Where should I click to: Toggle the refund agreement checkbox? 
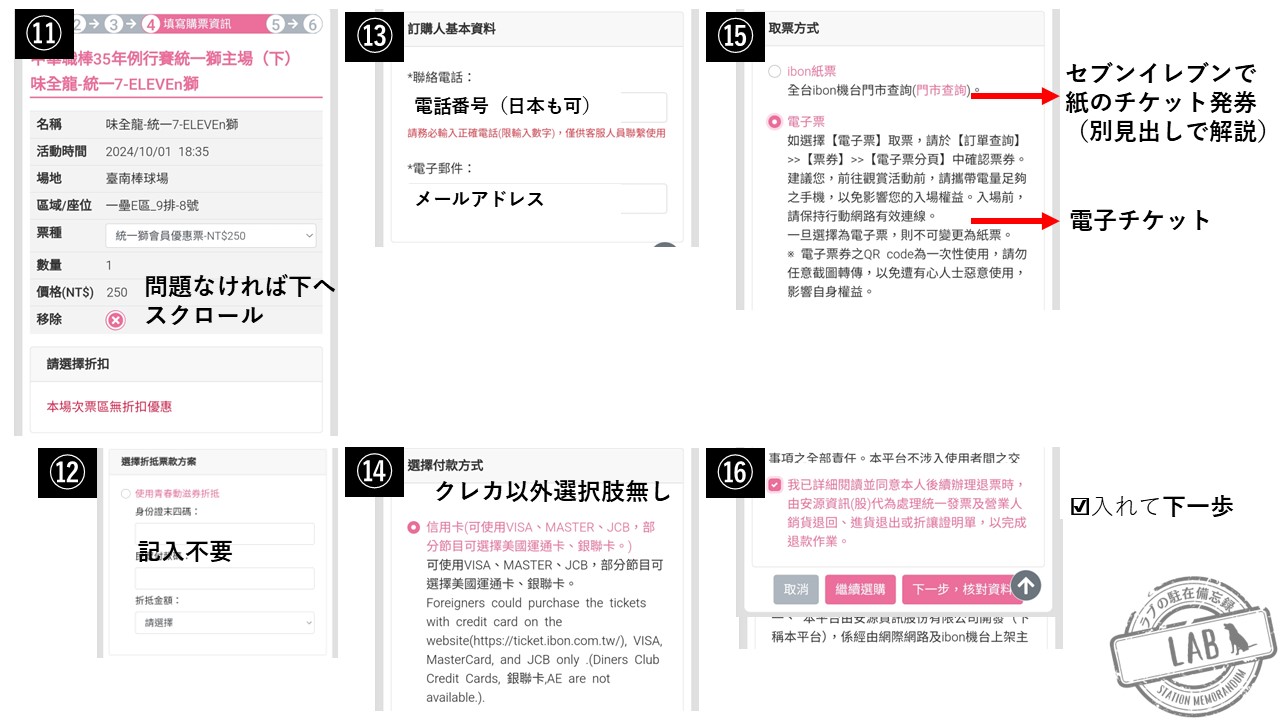coord(775,485)
